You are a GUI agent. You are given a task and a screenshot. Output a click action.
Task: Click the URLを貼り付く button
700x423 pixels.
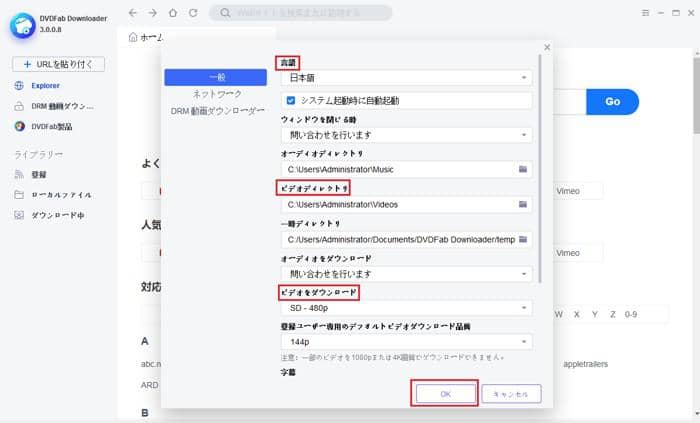(x=57, y=65)
